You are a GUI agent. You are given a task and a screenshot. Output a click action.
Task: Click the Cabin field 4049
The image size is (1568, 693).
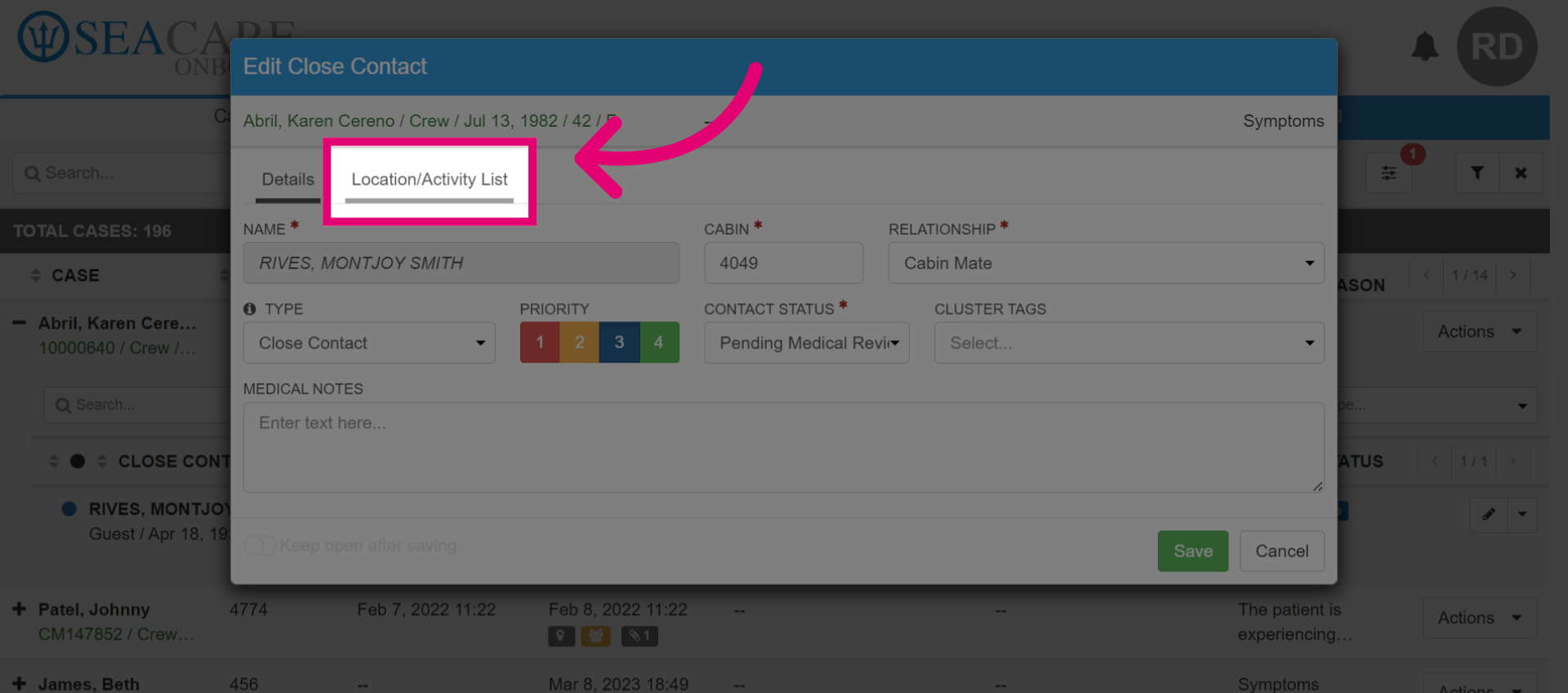[783, 263]
